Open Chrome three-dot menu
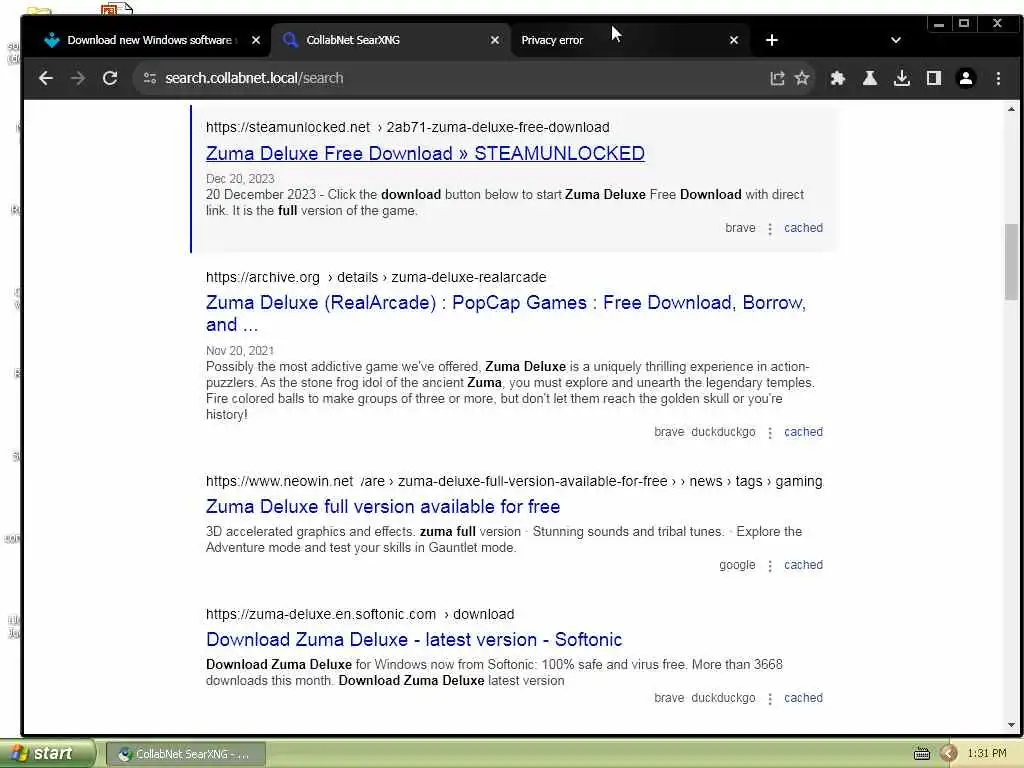The height and width of the screenshot is (768, 1024). 998,78
